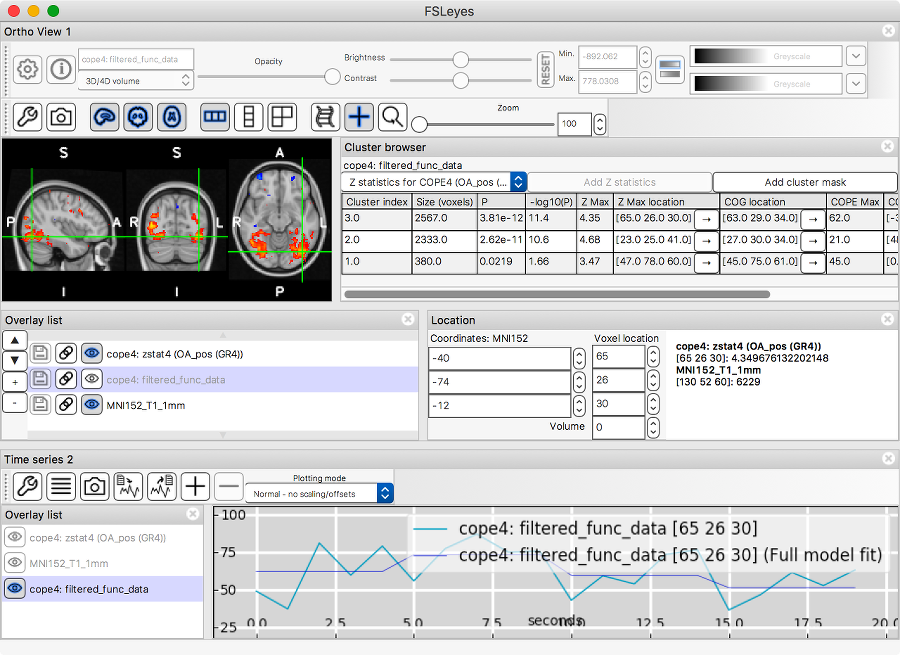Image resolution: width=900 pixels, height=655 pixels.
Task: Select the grid layout button in ortho toolbar
Action: click(282, 118)
